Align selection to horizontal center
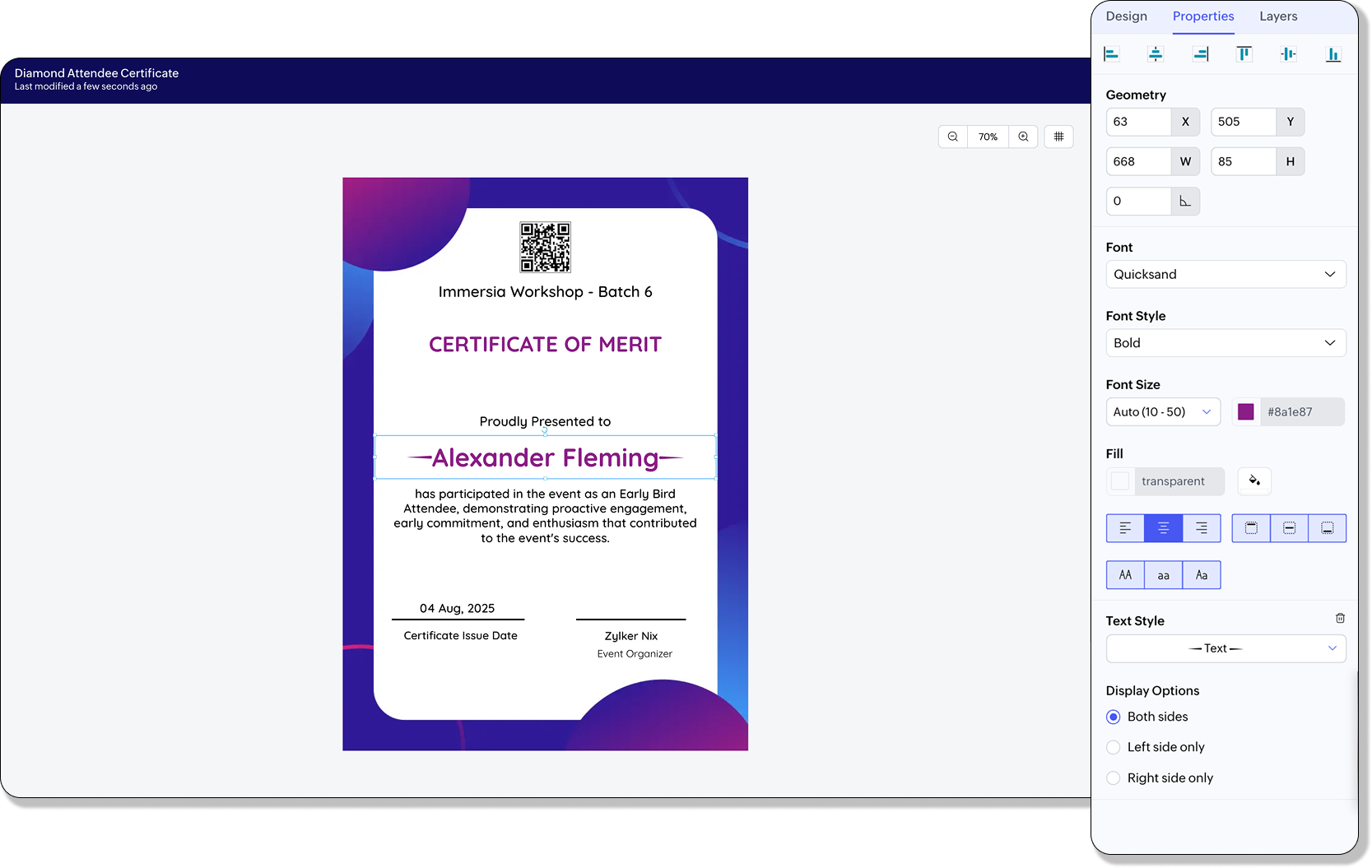1372x868 pixels. (x=1156, y=54)
